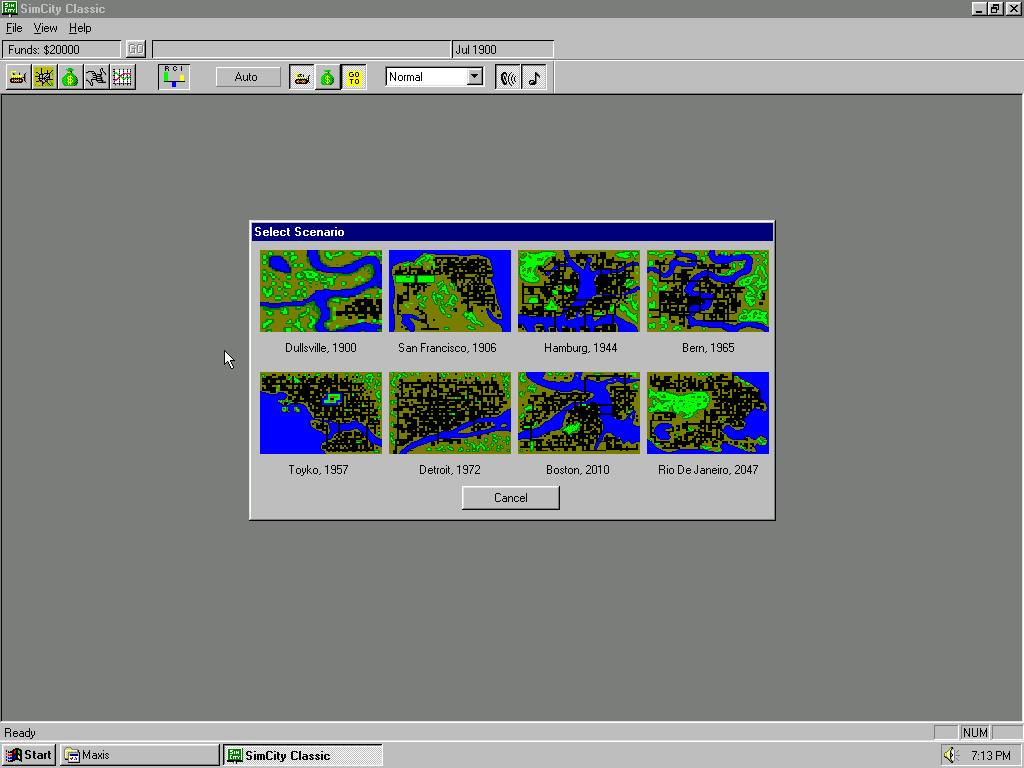Open the Normal speed dropdown

[x=475, y=77]
